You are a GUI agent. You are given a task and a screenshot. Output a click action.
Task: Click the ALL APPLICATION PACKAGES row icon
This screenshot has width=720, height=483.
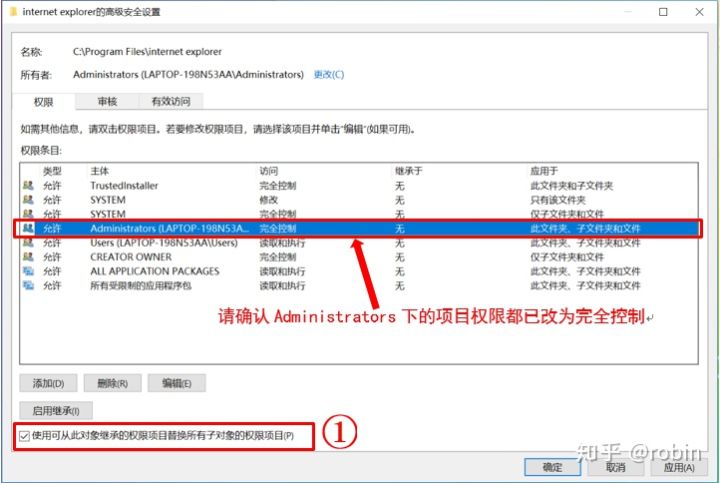click(28, 271)
